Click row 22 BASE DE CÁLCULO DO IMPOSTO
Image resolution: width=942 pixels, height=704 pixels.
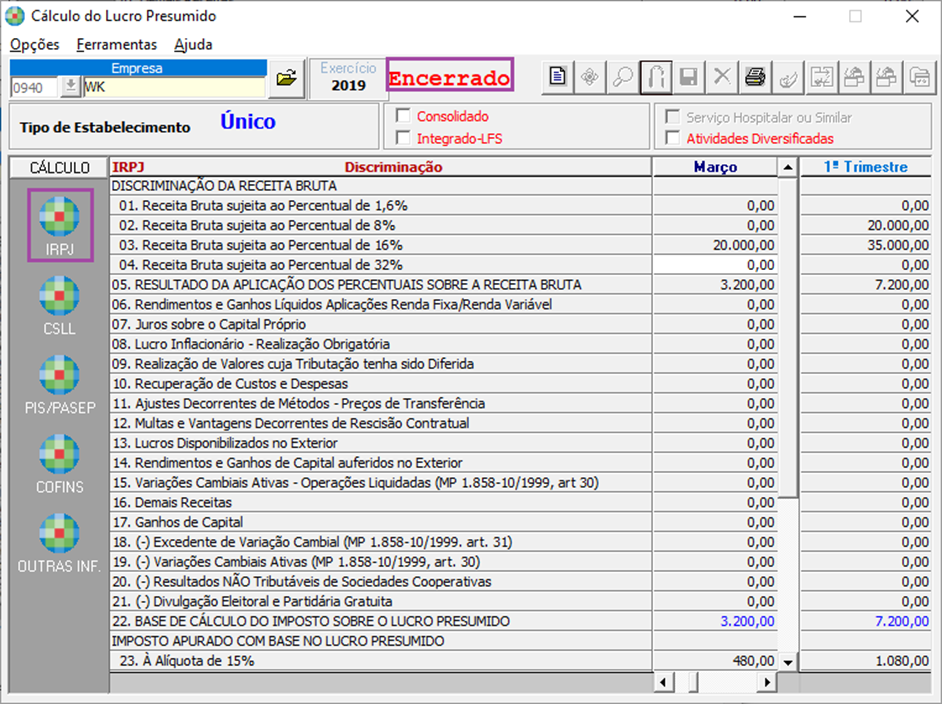tap(381, 621)
